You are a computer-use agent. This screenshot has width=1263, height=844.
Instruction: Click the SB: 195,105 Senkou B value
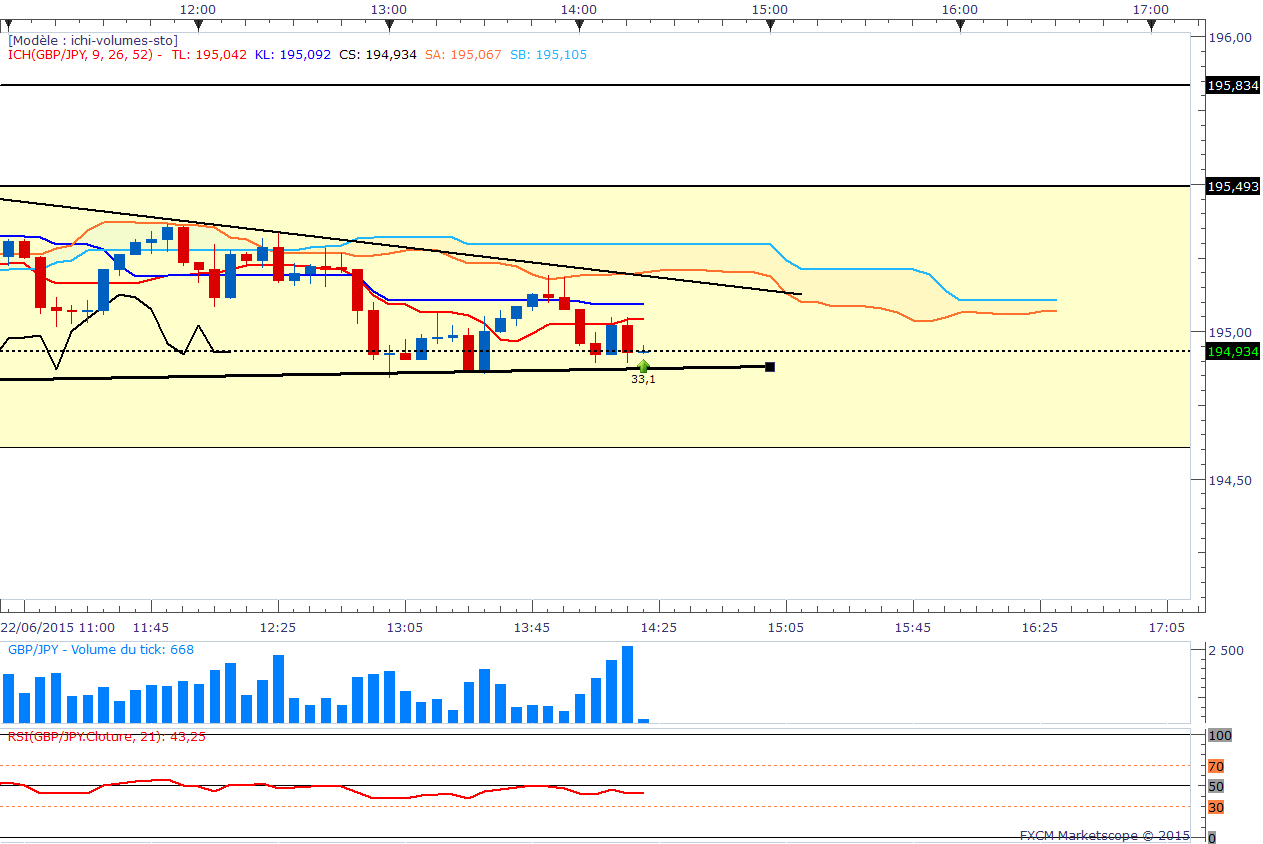pyautogui.click(x=548, y=55)
